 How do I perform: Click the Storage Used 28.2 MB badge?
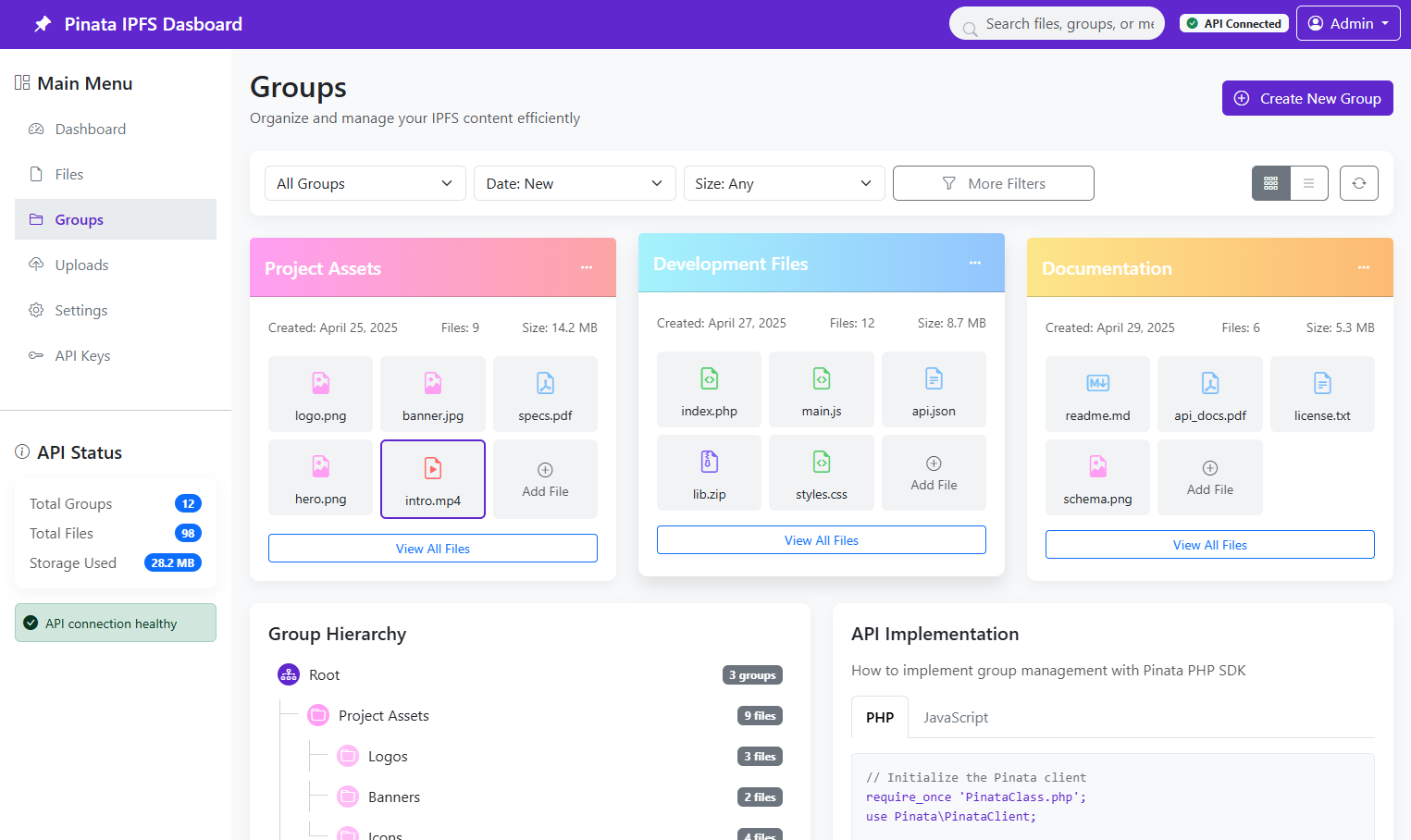pyautogui.click(x=173, y=562)
